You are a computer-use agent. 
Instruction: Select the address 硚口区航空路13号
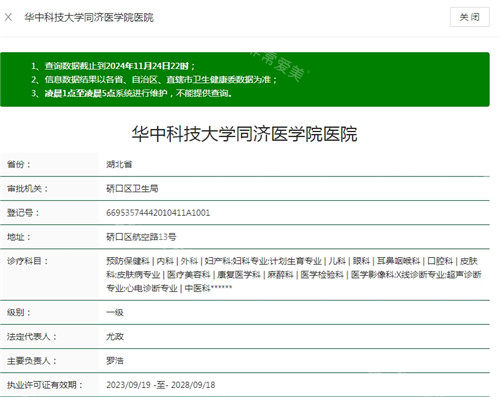(141, 237)
